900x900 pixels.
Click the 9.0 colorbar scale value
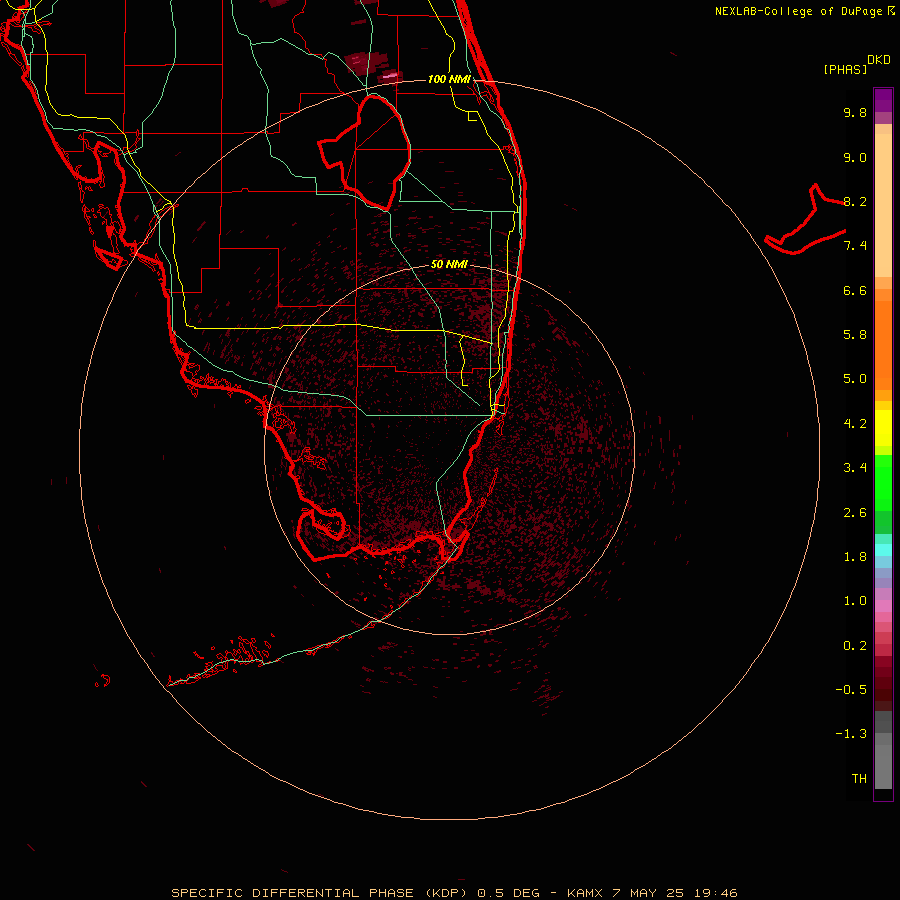pos(855,157)
